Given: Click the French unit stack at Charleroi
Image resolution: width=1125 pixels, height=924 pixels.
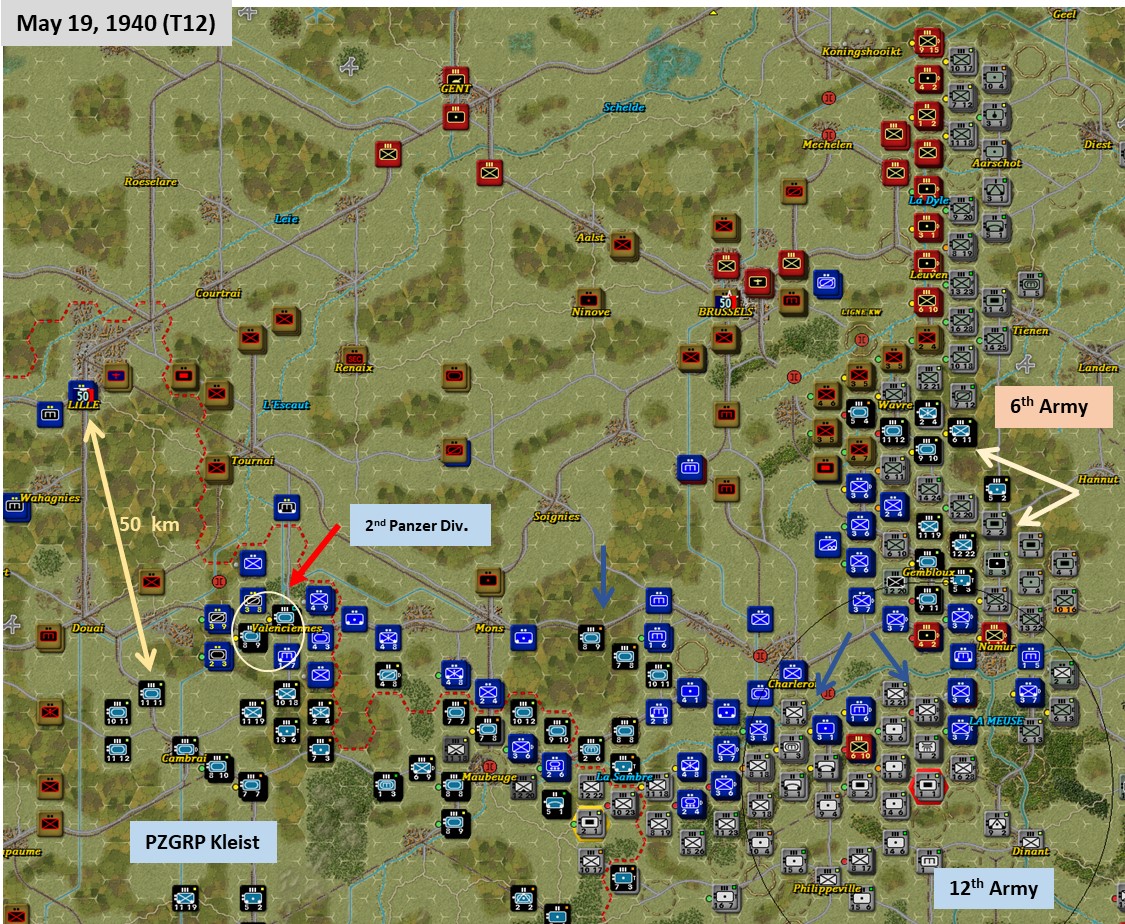Looking at the screenshot, I should [792, 672].
